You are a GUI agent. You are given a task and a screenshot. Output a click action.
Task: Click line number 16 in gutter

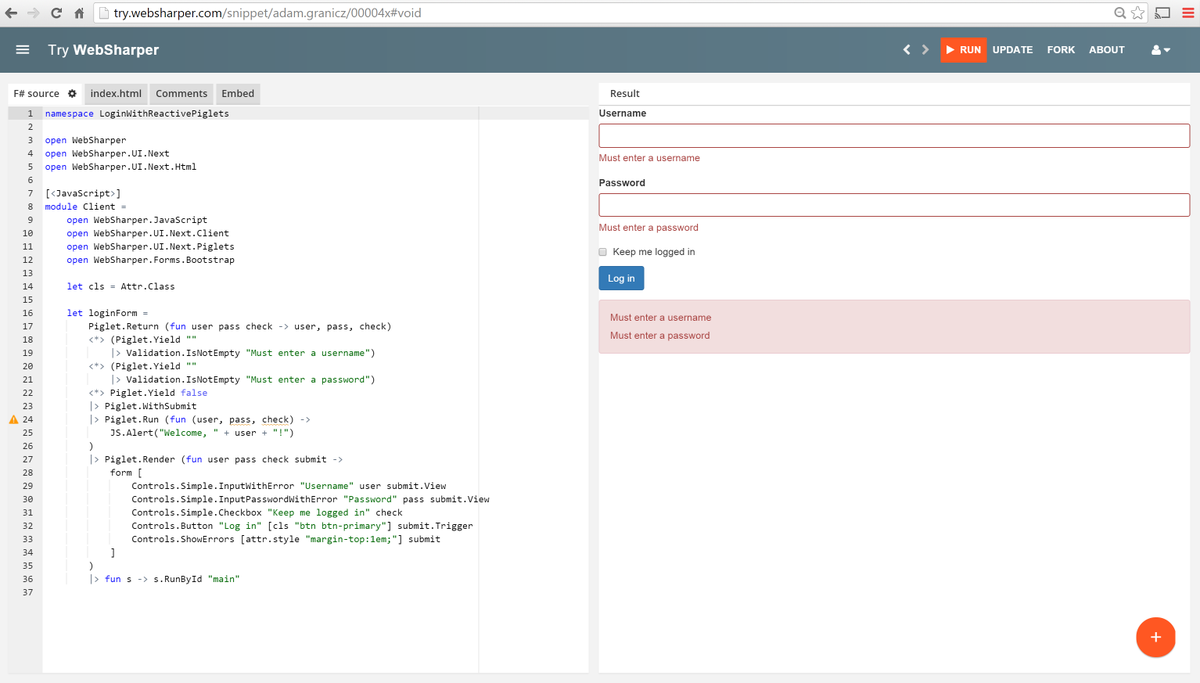pyautogui.click(x=27, y=313)
